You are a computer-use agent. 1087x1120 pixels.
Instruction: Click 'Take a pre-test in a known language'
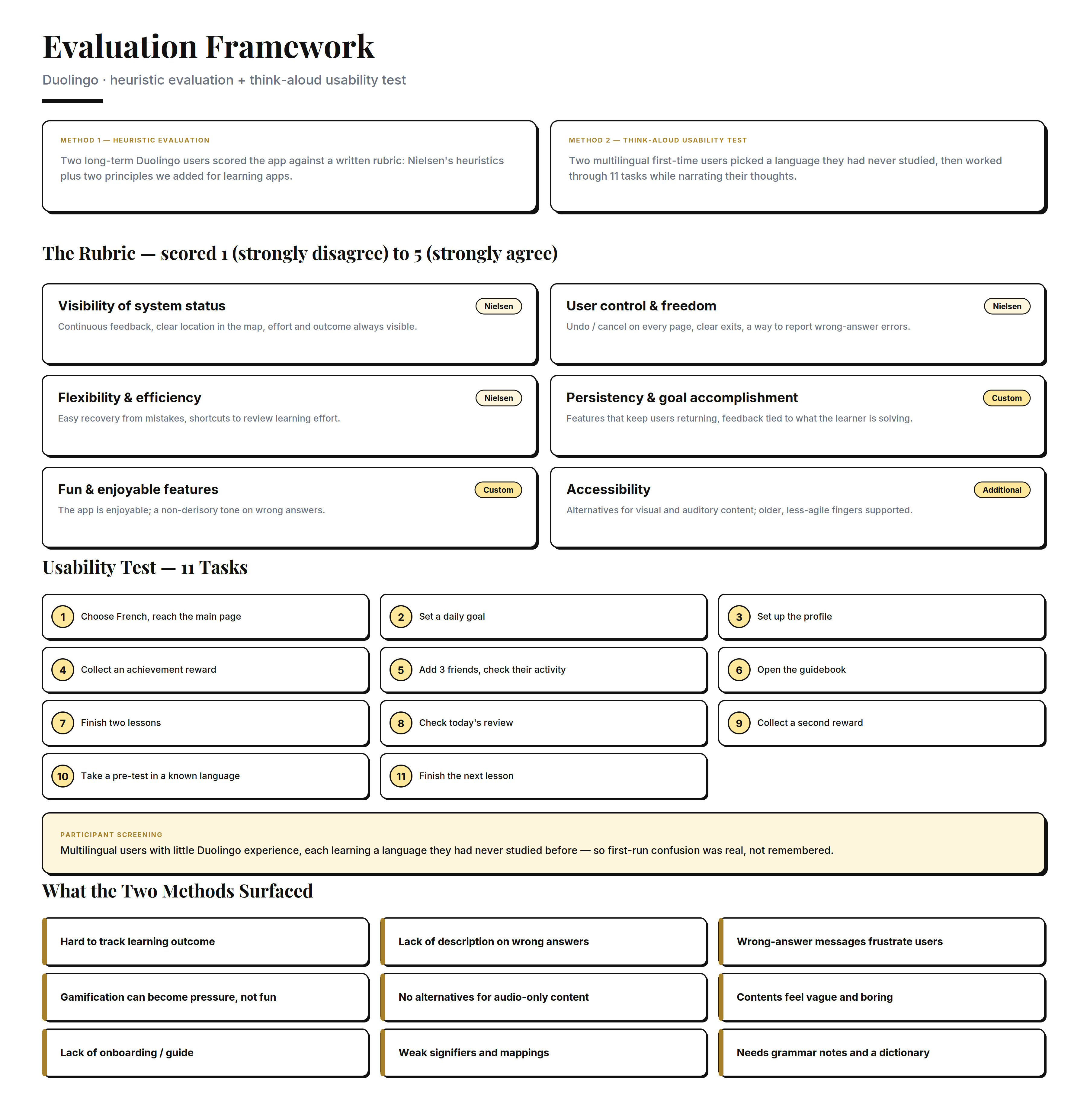[161, 777]
